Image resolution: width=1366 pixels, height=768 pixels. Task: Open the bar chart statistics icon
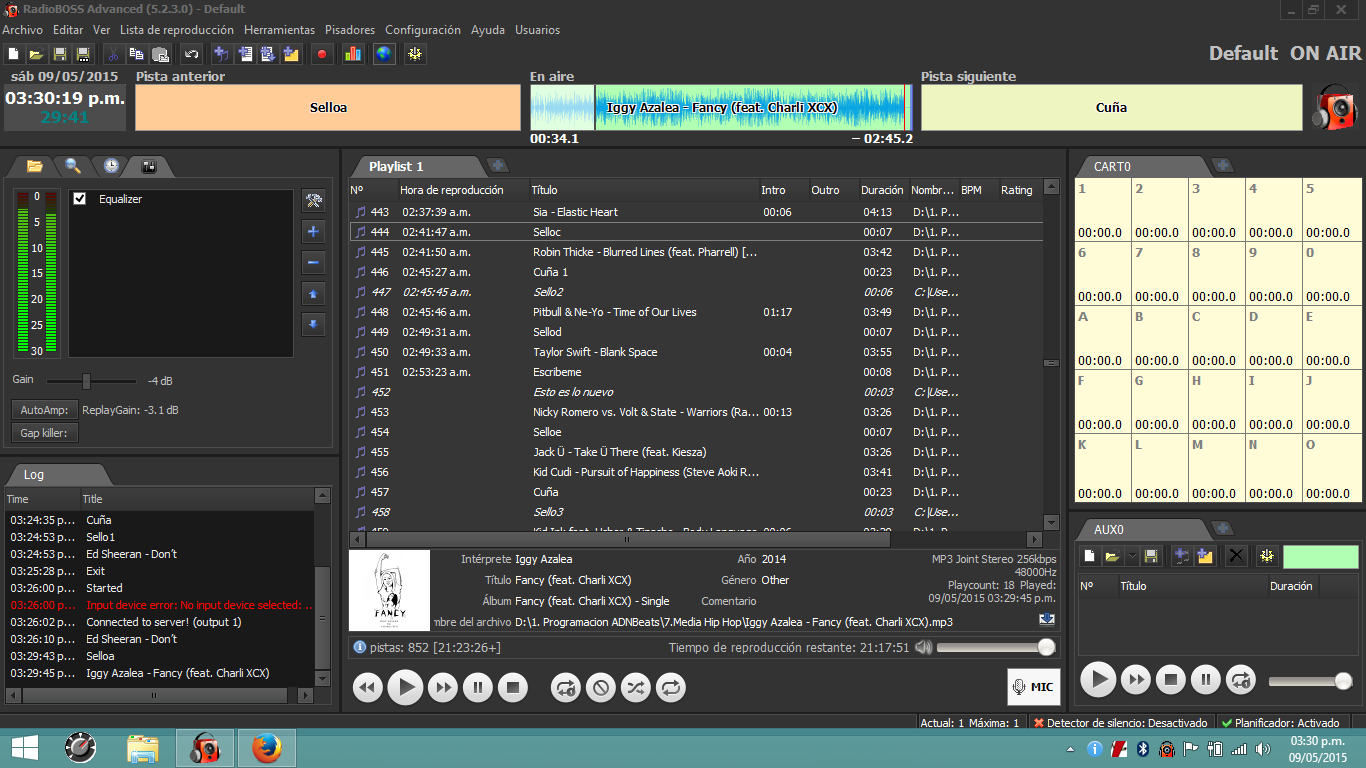pos(353,54)
